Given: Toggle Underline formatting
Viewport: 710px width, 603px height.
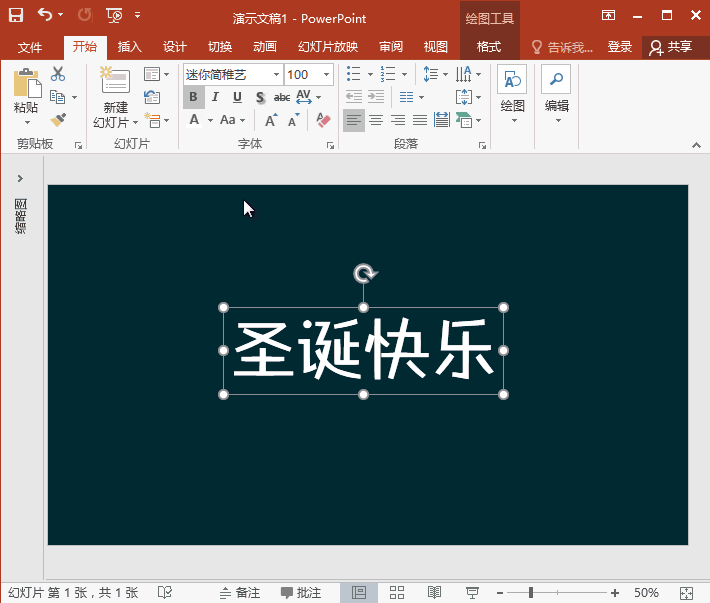Looking at the screenshot, I should coord(237,97).
